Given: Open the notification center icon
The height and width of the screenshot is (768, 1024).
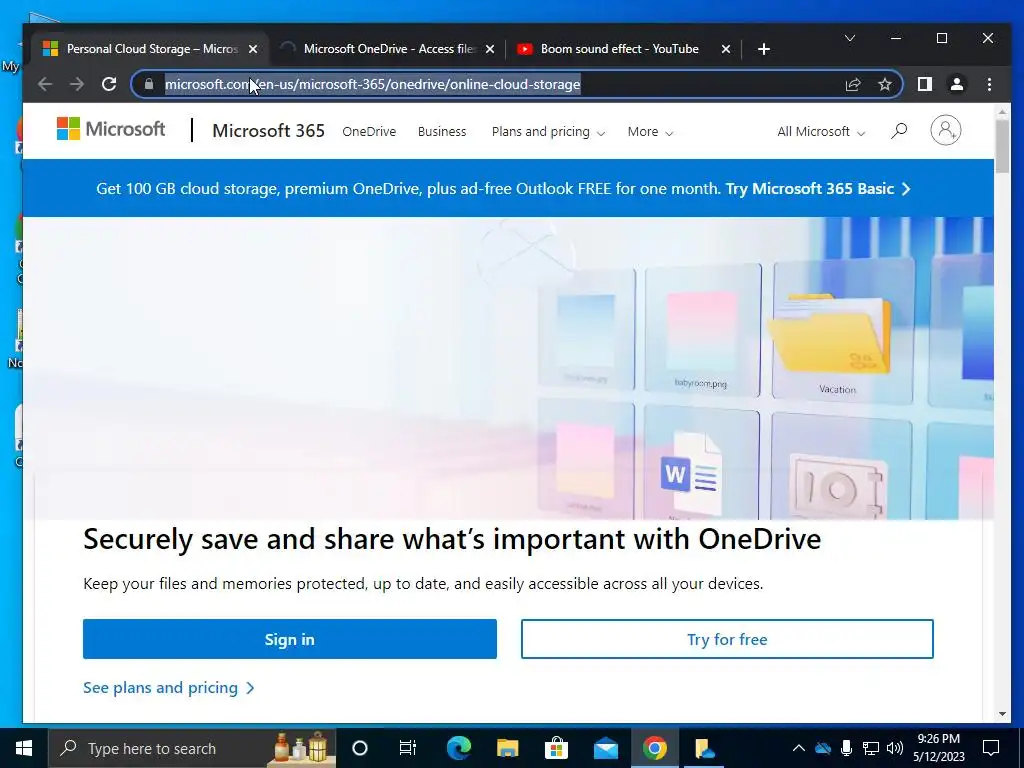Looking at the screenshot, I should click(991, 748).
